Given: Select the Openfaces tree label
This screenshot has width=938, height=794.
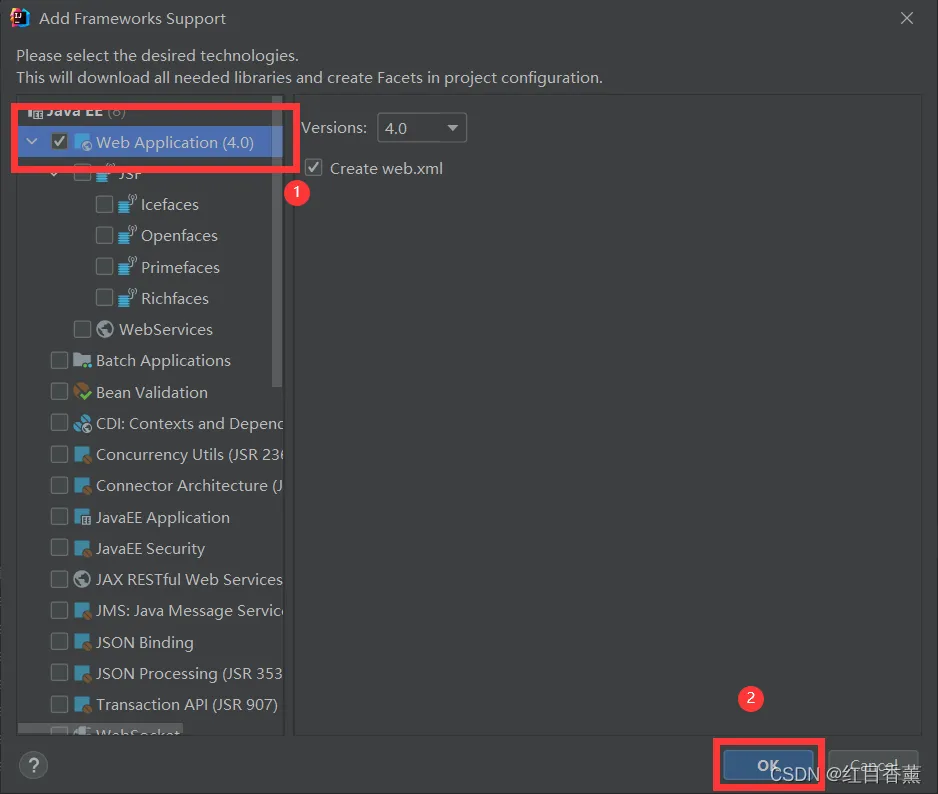Looking at the screenshot, I should click(x=179, y=236).
